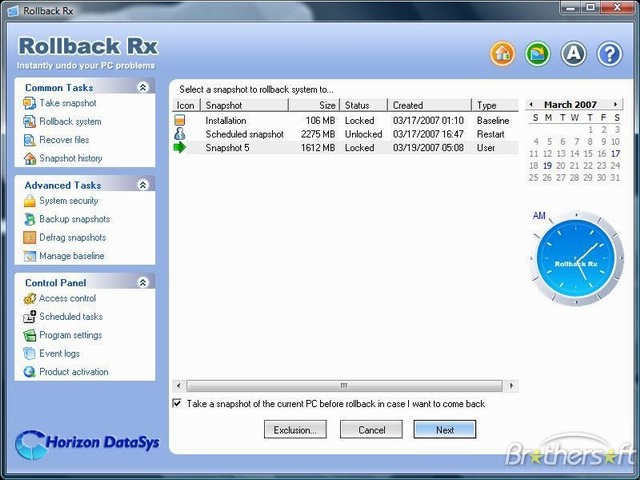
Task: Click the Icon column header
Action: 186,105
